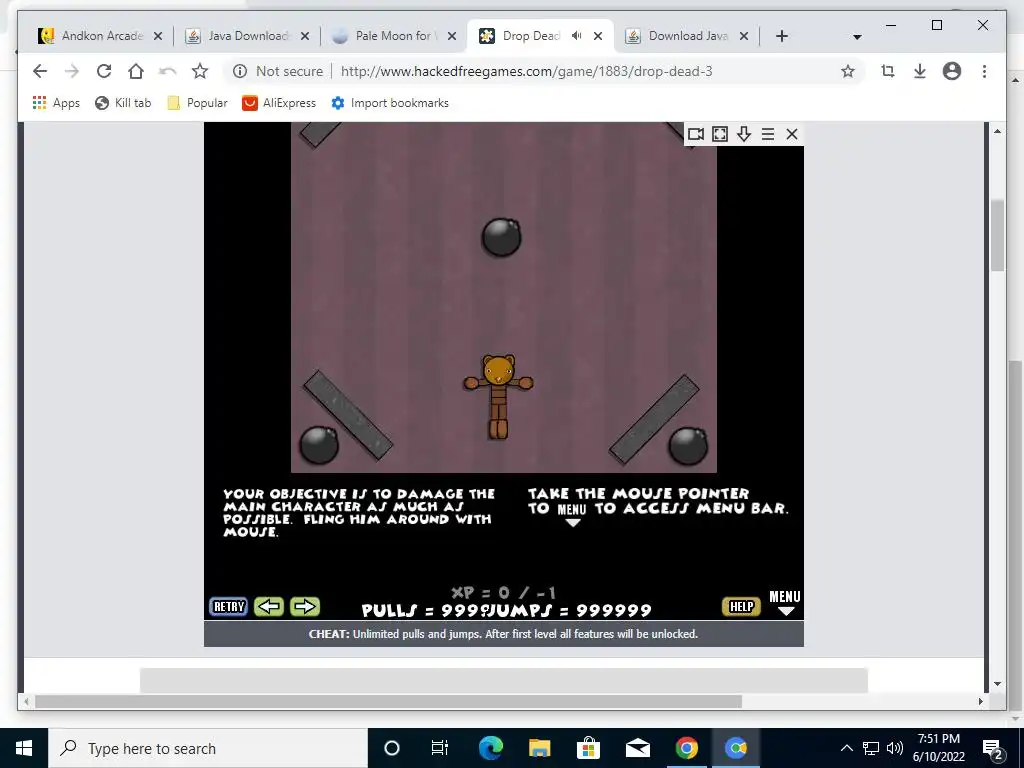This screenshot has width=1024, height=768.
Task: Open notification center icon
Action: (993, 748)
